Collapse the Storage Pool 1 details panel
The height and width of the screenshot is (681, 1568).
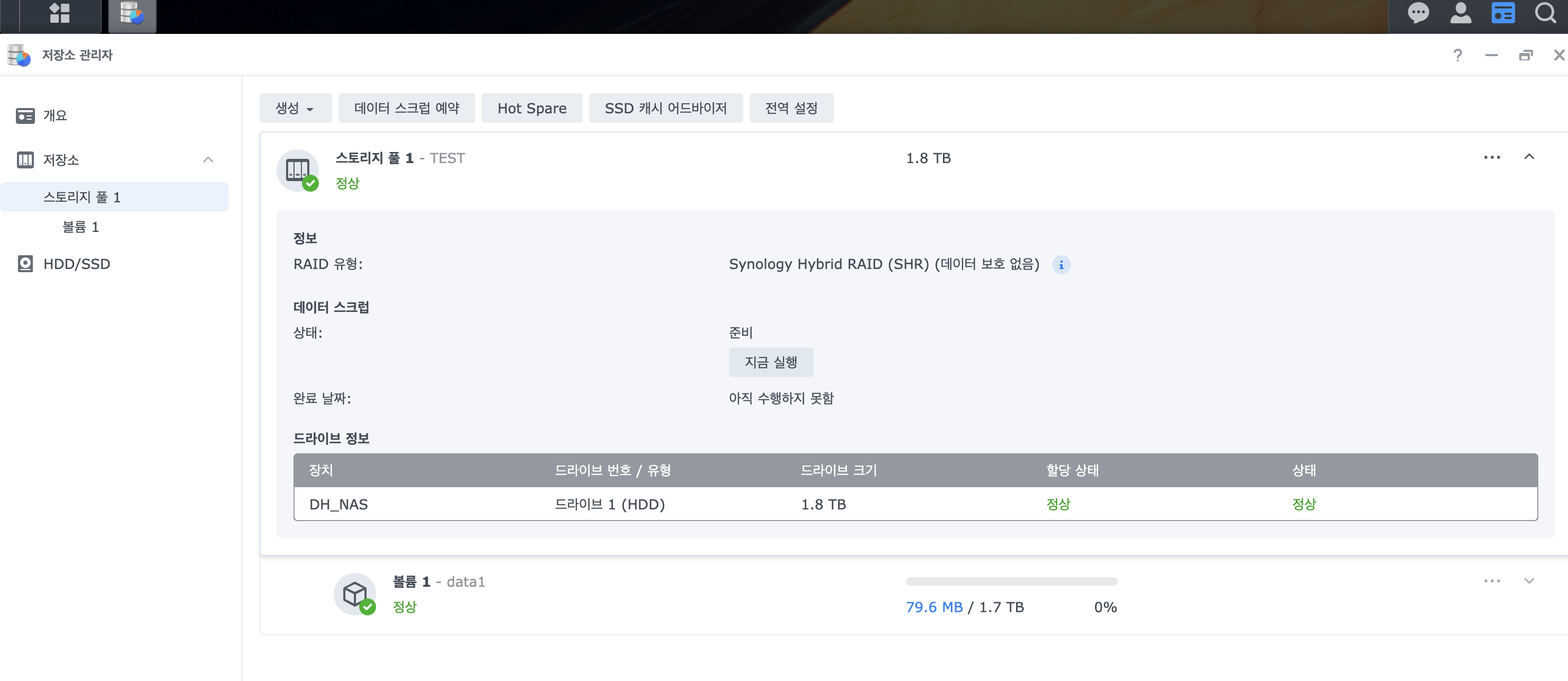pyautogui.click(x=1529, y=157)
